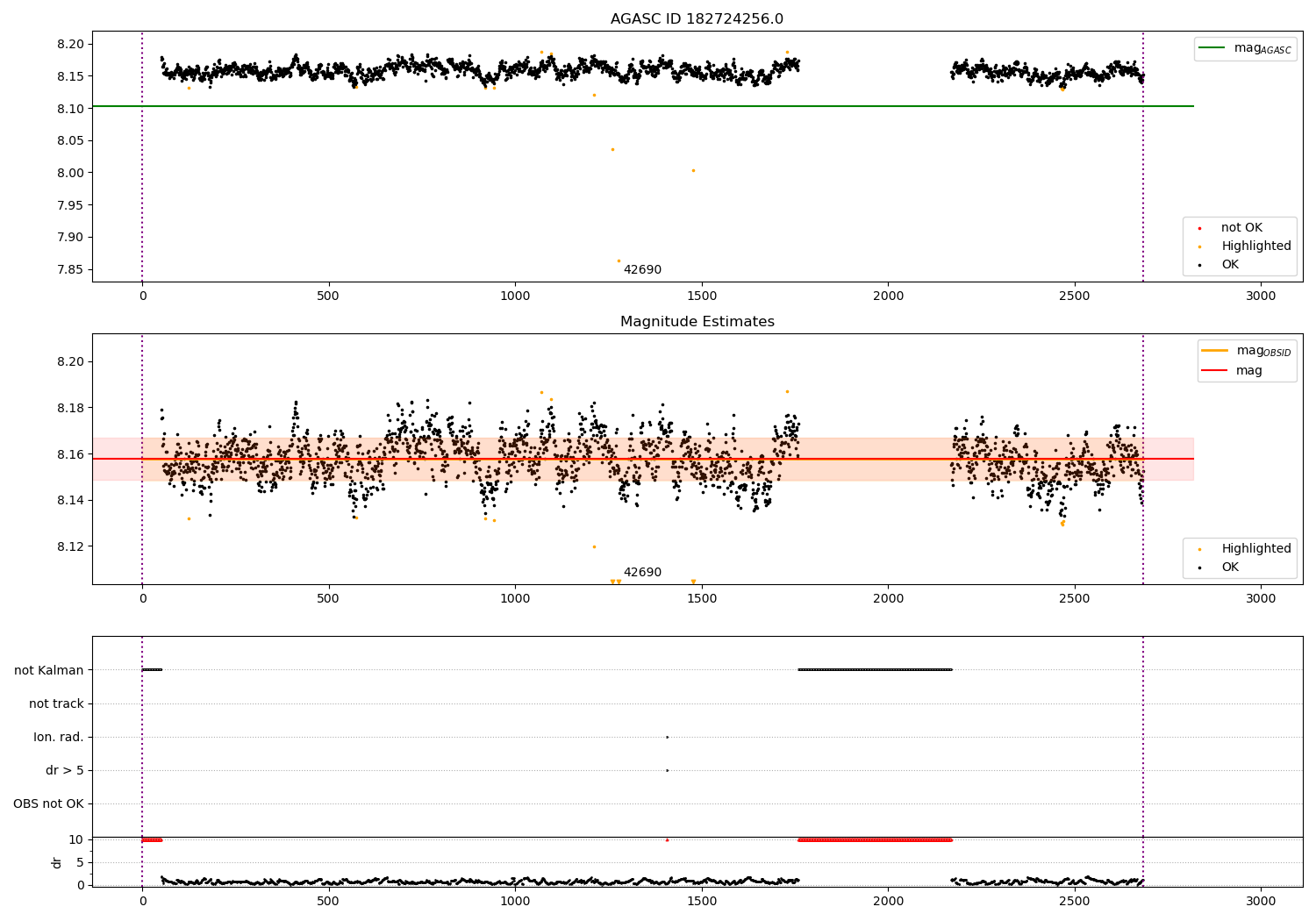Image resolution: width=1316 pixels, height=921 pixels.
Task: Select the orange mag OBSID legend entry
Action: pyautogui.click(x=1246, y=351)
